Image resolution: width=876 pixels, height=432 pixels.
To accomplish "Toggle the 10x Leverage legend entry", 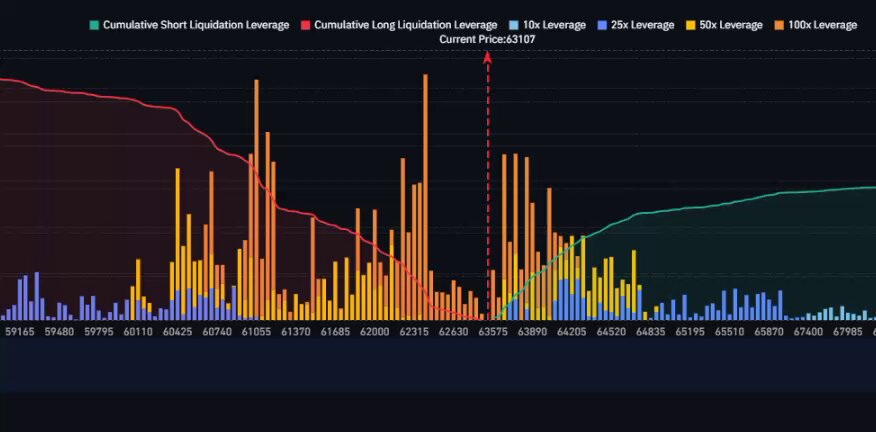I will (547, 25).
